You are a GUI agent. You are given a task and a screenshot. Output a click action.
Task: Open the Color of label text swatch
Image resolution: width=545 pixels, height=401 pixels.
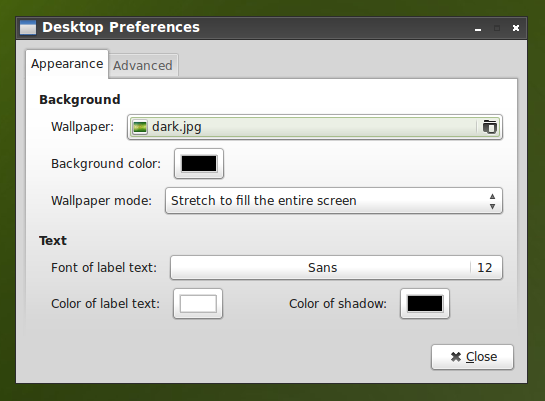click(x=198, y=304)
